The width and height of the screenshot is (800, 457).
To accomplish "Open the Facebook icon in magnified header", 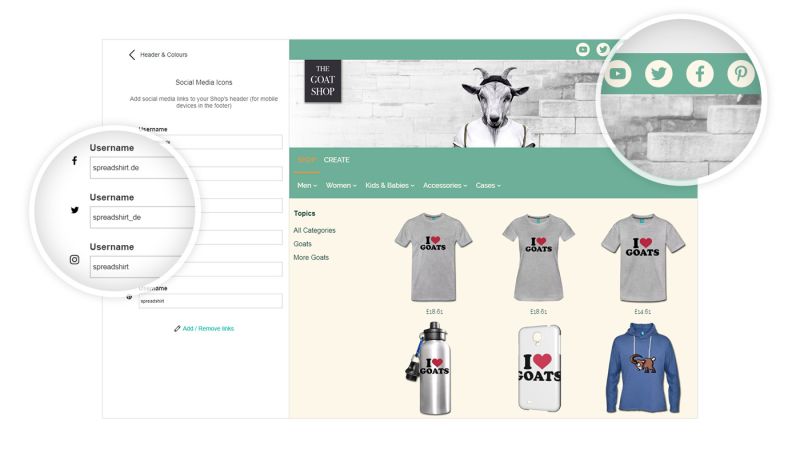I will pos(699,74).
